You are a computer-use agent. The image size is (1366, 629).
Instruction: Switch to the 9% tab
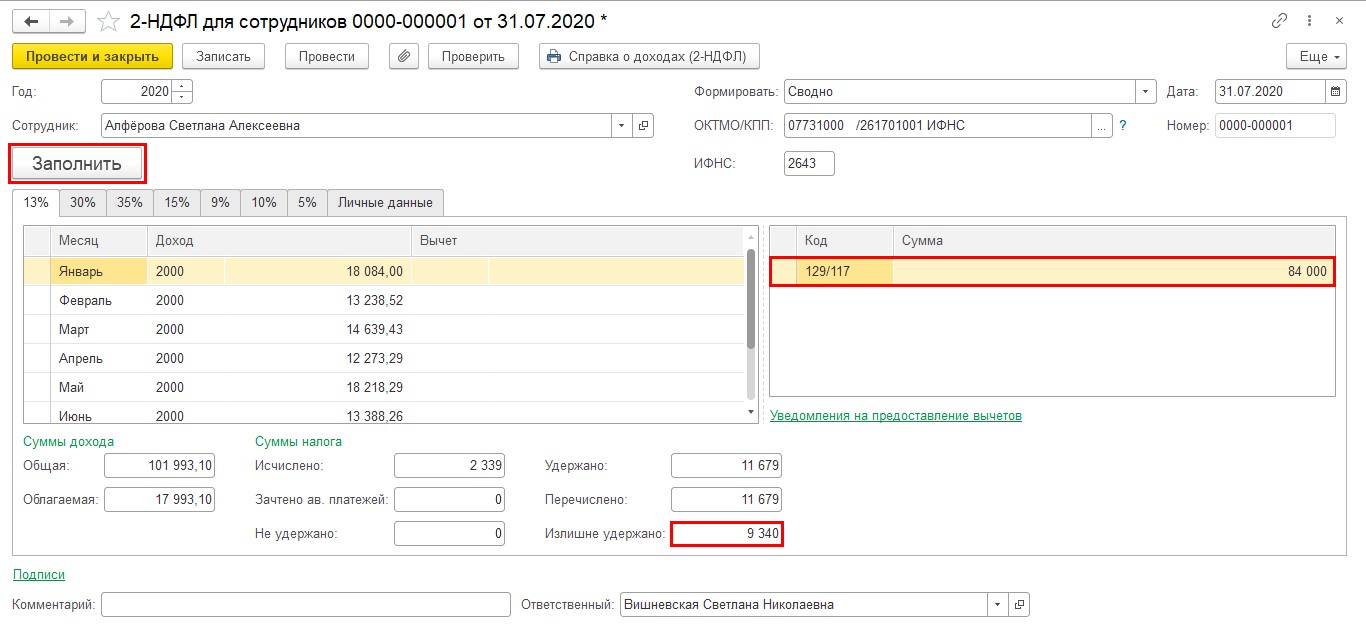[x=220, y=202]
